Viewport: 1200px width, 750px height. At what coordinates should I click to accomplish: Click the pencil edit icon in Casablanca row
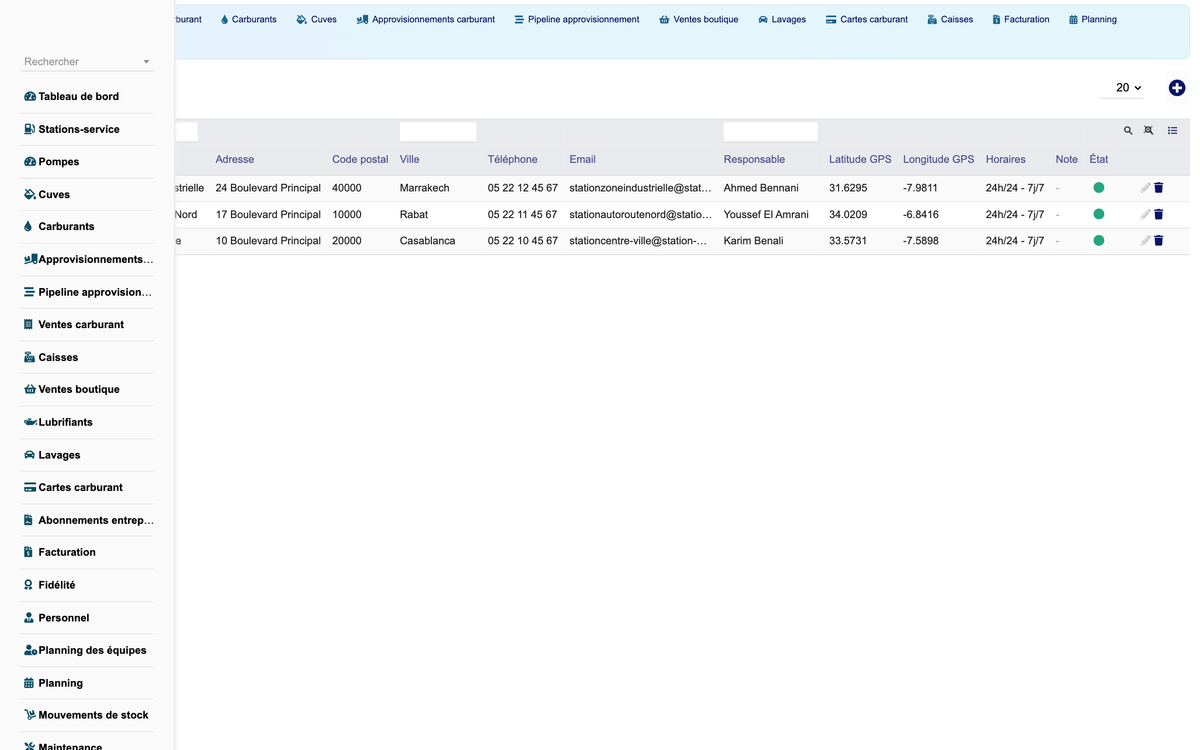click(x=1146, y=240)
